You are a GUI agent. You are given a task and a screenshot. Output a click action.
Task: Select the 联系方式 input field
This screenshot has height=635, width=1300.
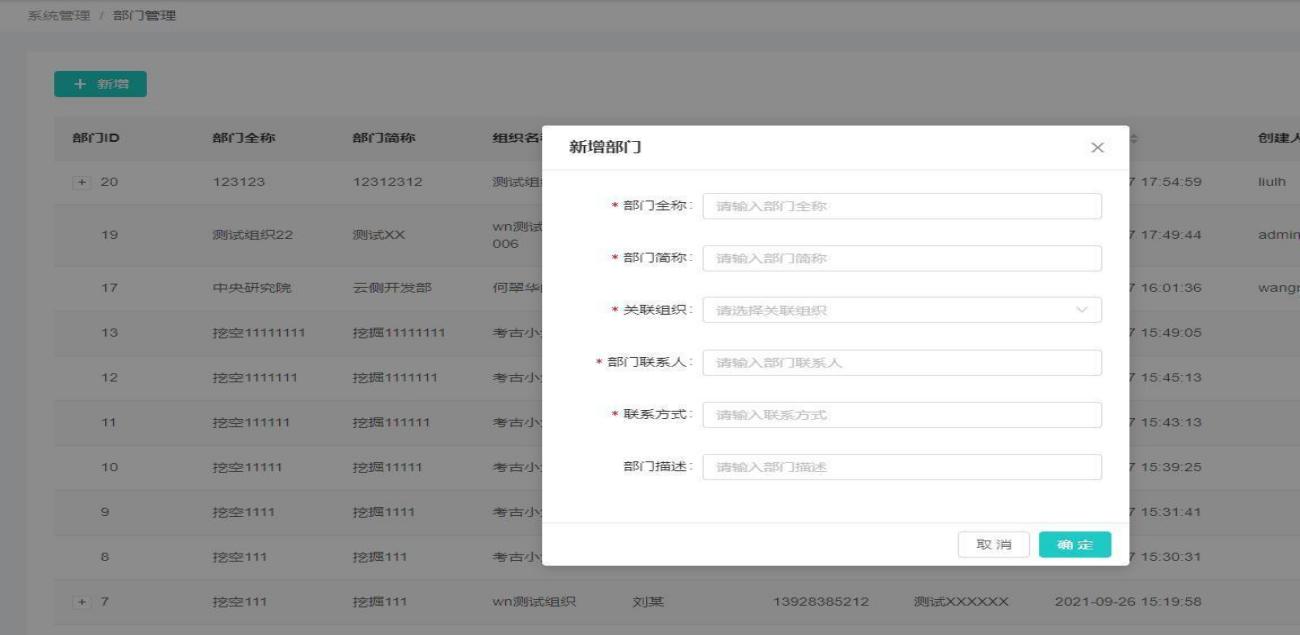[901, 415]
